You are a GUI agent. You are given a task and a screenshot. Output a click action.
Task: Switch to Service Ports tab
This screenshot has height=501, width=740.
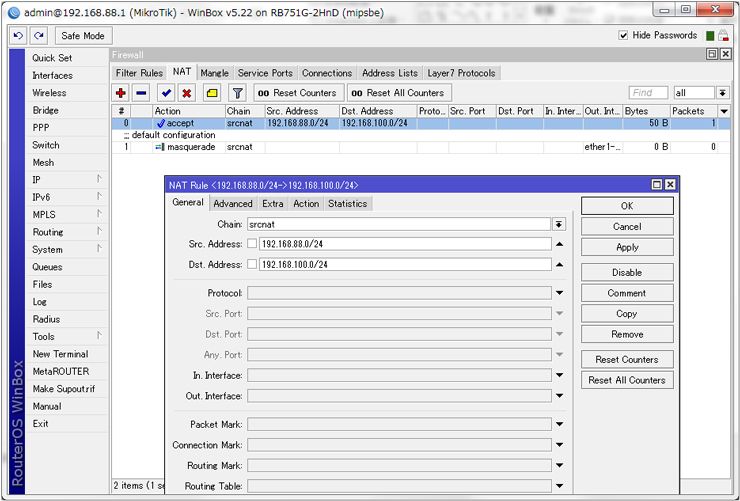tap(265, 73)
